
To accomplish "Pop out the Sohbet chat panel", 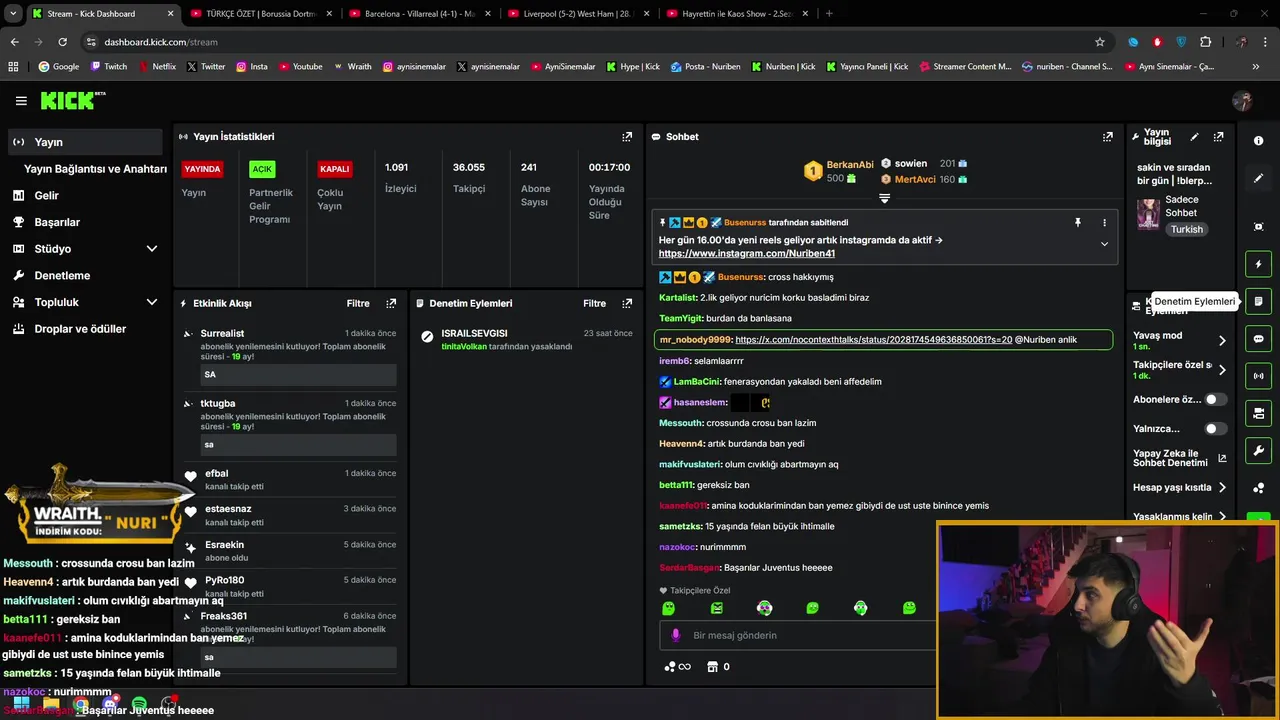I will 1108,137.
